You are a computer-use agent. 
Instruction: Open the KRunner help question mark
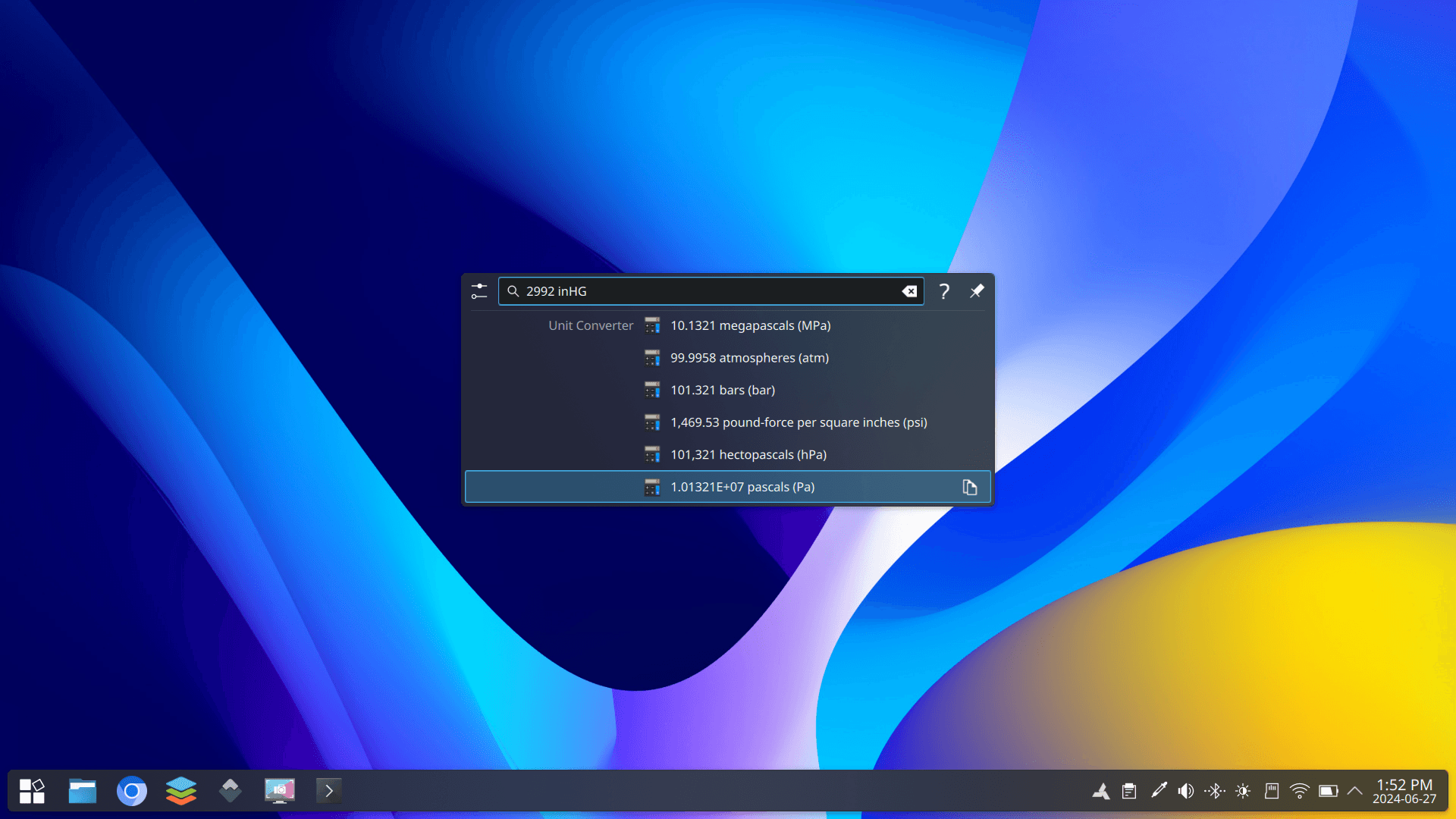tap(944, 291)
